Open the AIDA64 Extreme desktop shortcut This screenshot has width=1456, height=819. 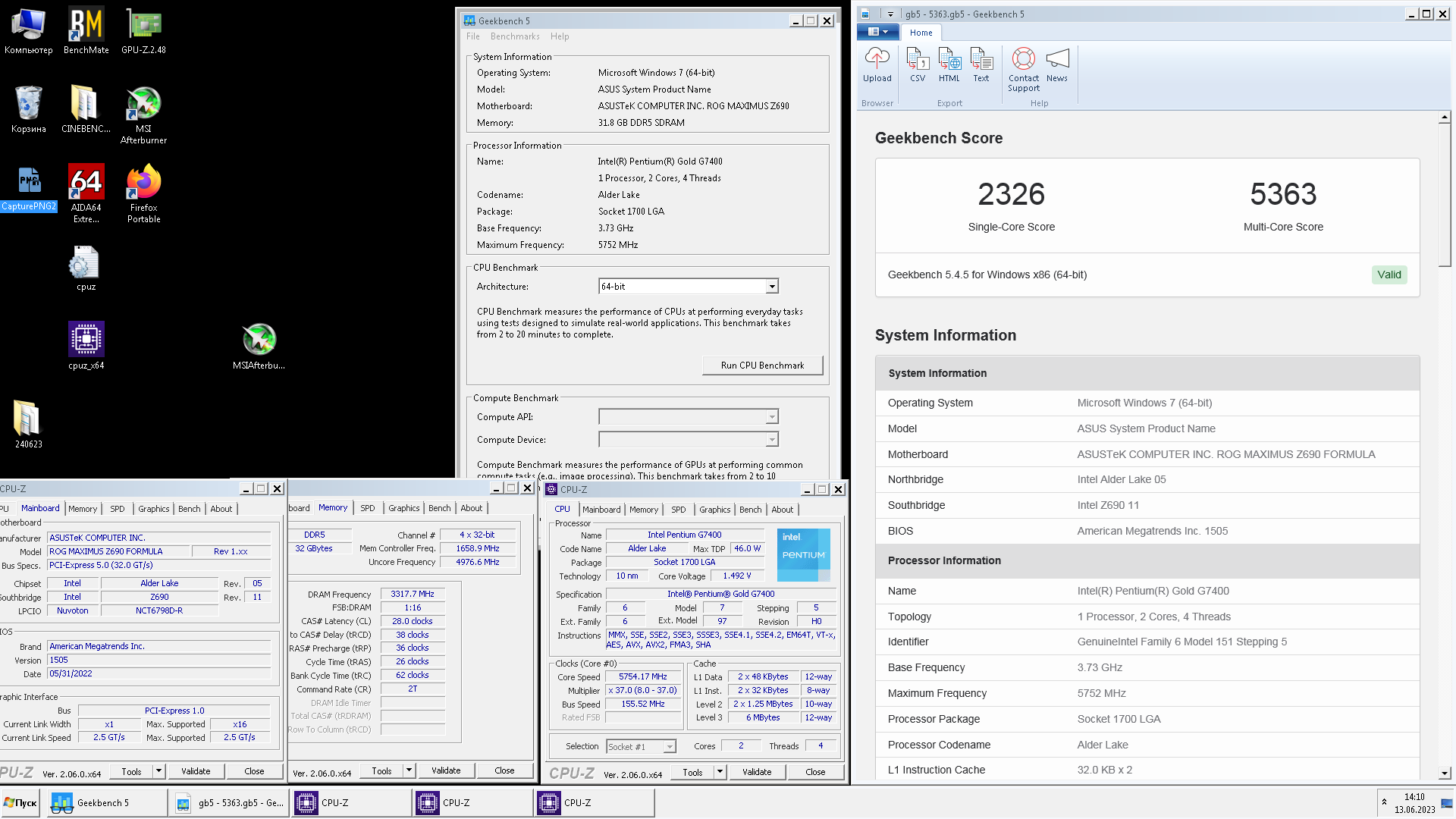click(x=86, y=194)
